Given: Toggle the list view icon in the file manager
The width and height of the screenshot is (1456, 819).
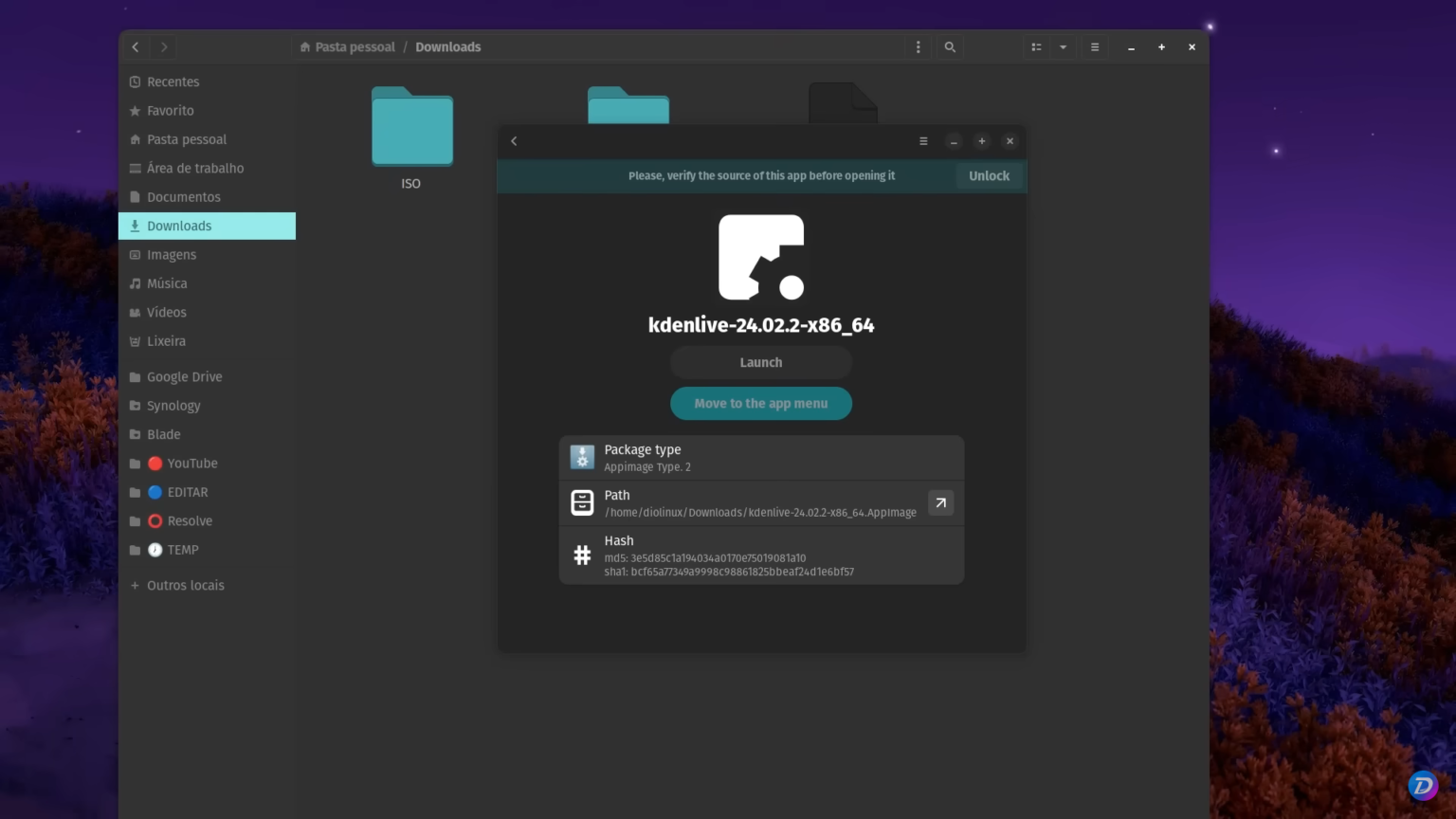Looking at the screenshot, I should point(1036,47).
